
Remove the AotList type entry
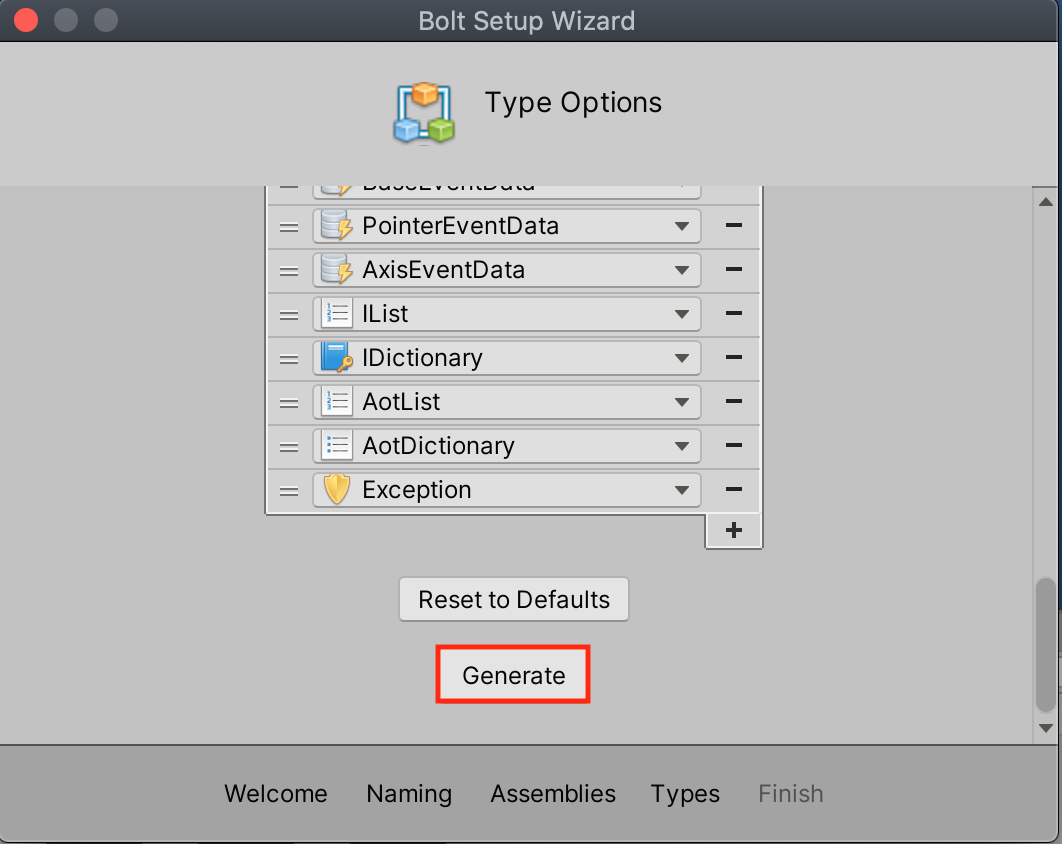(733, 402)
